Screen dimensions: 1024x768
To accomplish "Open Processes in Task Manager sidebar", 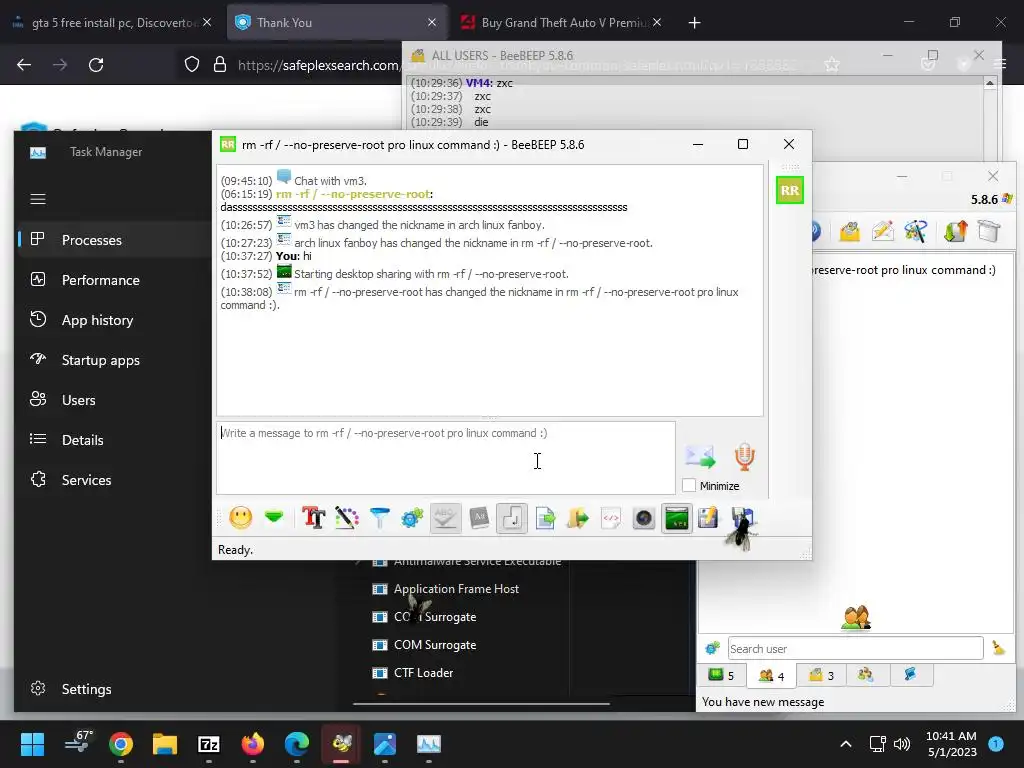I will (115, 240).
